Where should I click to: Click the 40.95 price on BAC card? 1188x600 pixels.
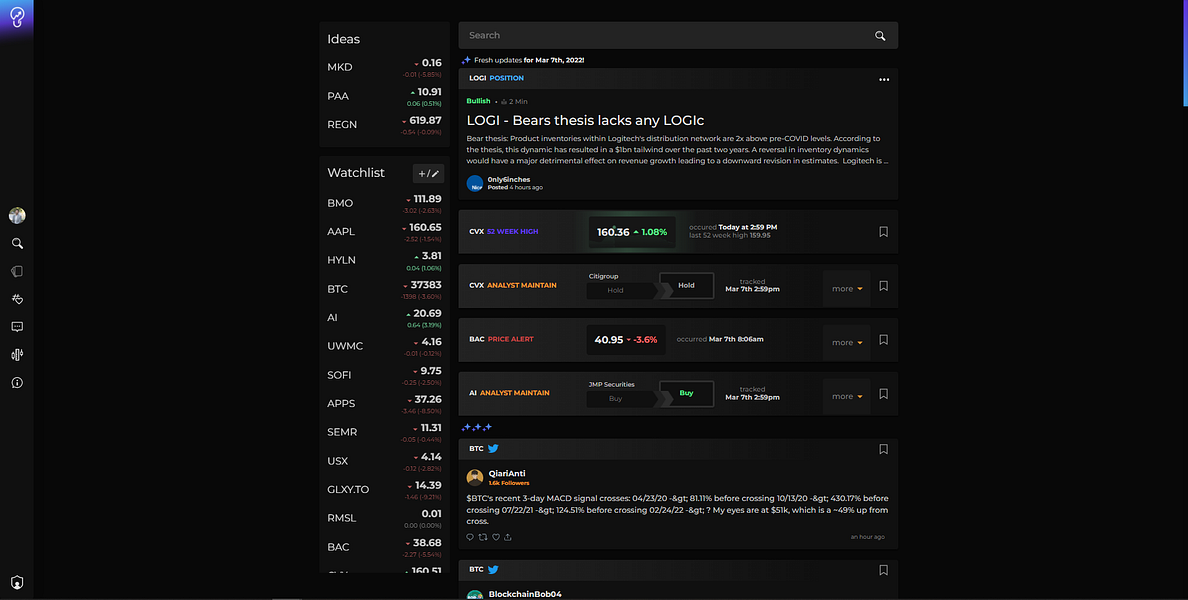tap(608, 339)
